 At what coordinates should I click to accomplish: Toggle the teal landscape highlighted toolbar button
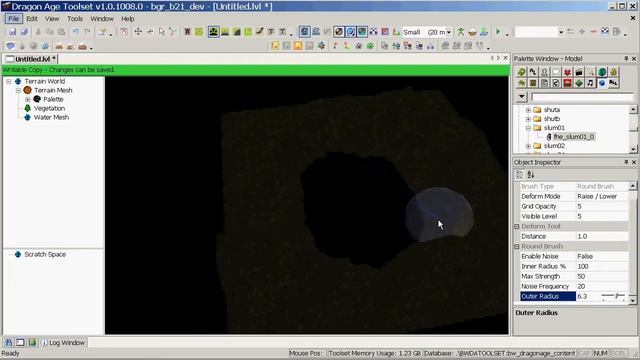click(362, 32)
